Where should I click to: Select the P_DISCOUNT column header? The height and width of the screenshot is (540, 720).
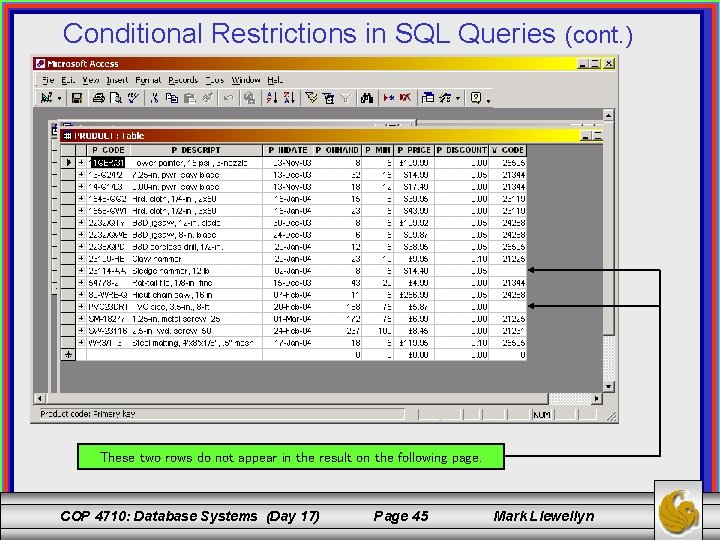461,150
